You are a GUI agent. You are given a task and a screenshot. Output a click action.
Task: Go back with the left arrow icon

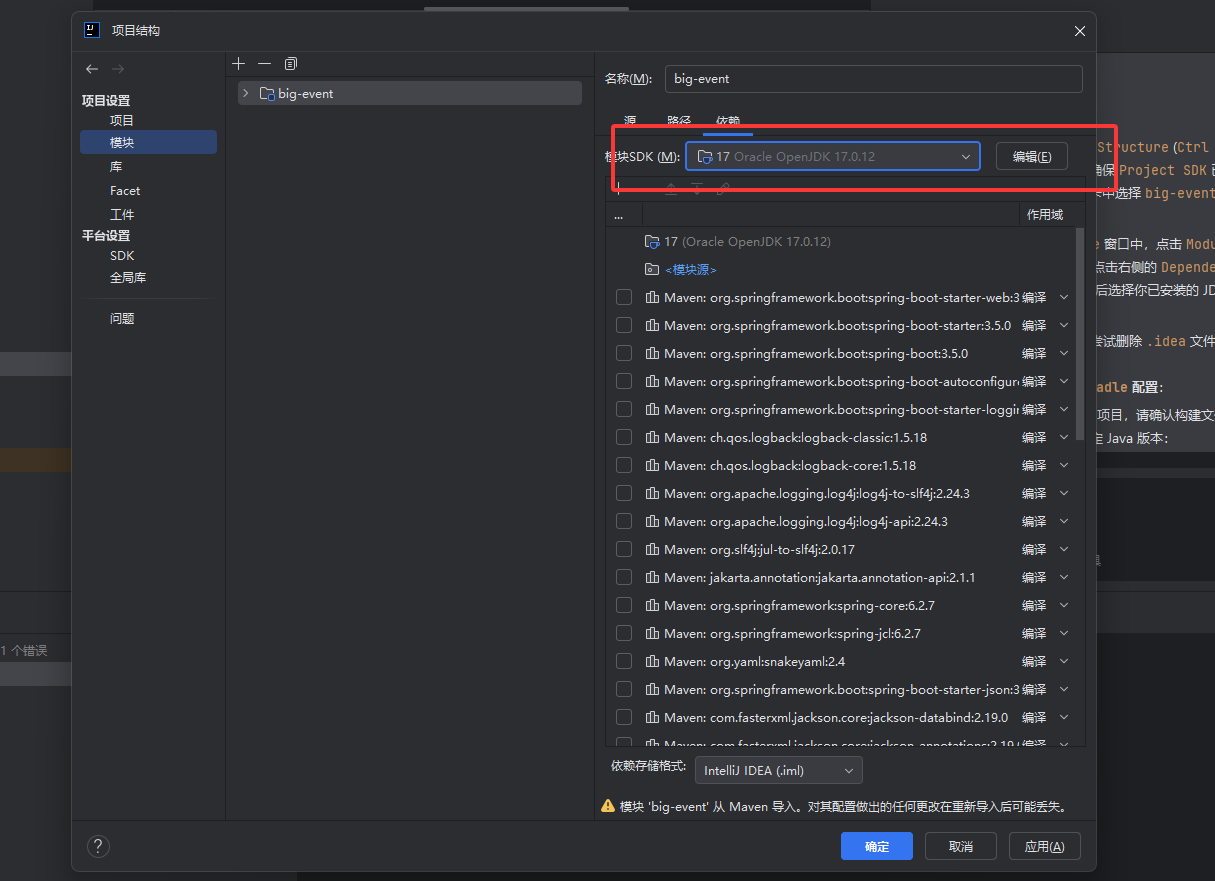tap(92, 69)
